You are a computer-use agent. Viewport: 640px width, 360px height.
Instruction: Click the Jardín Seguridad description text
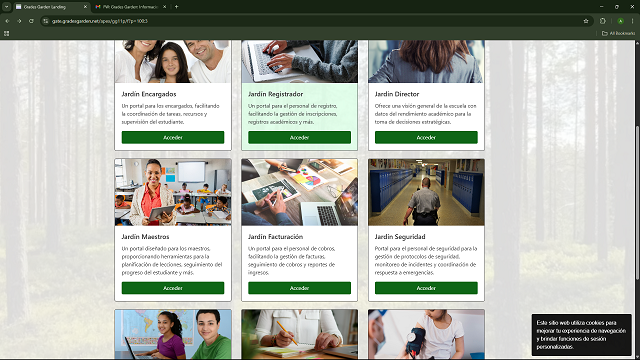click(426, 260)
